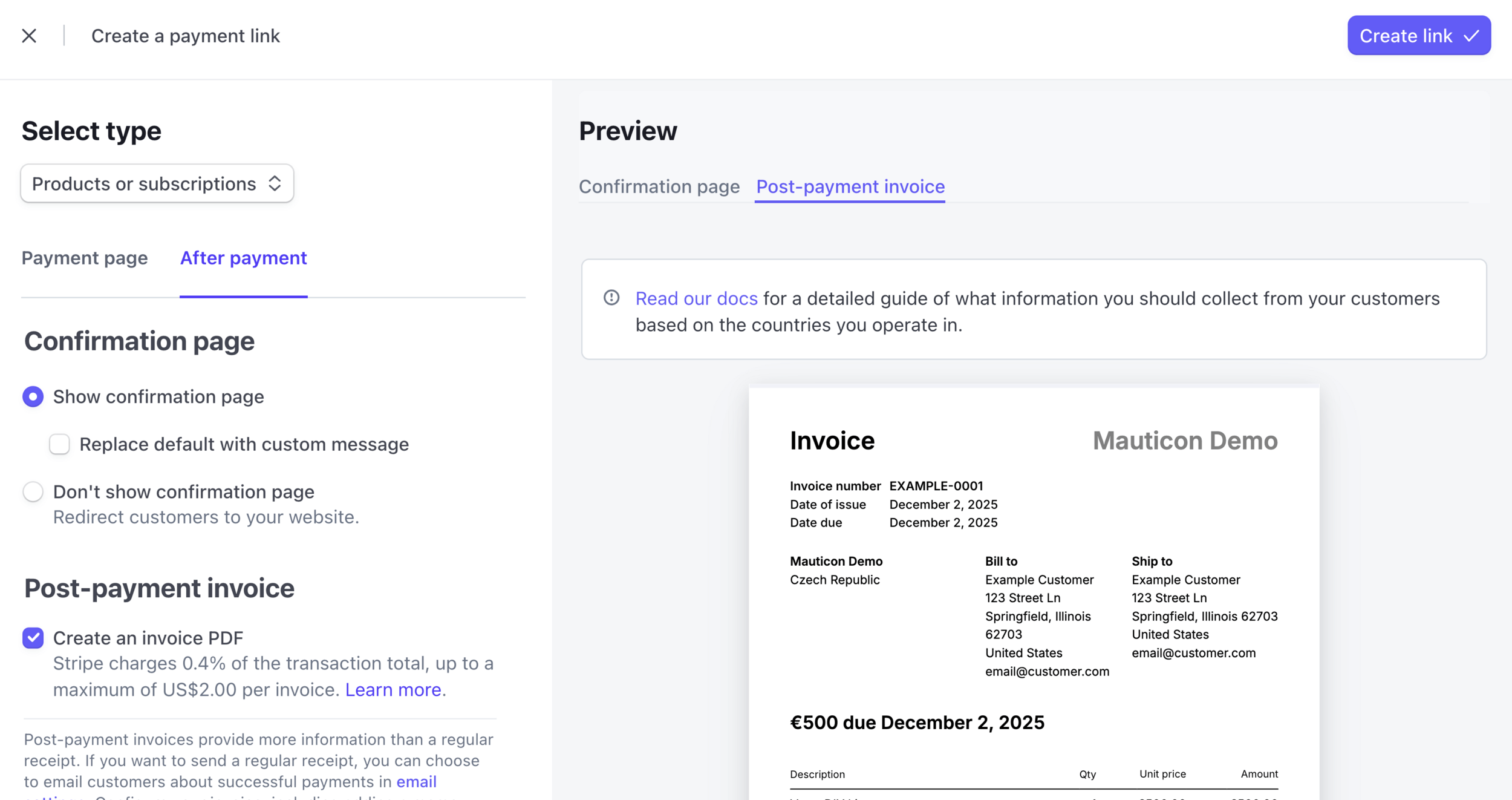Open the email settings link

point(416,782)
